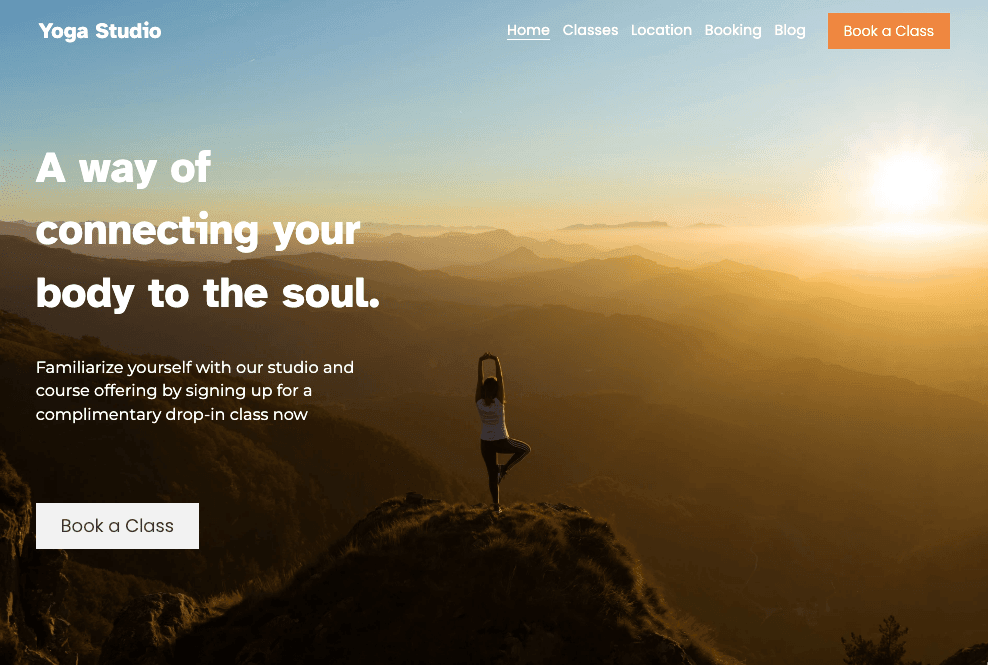Image resolution: width=988 pixels, height=665 pixels.
Task: Click the bright sun in the sky
Action: click(x=906, y=182)
